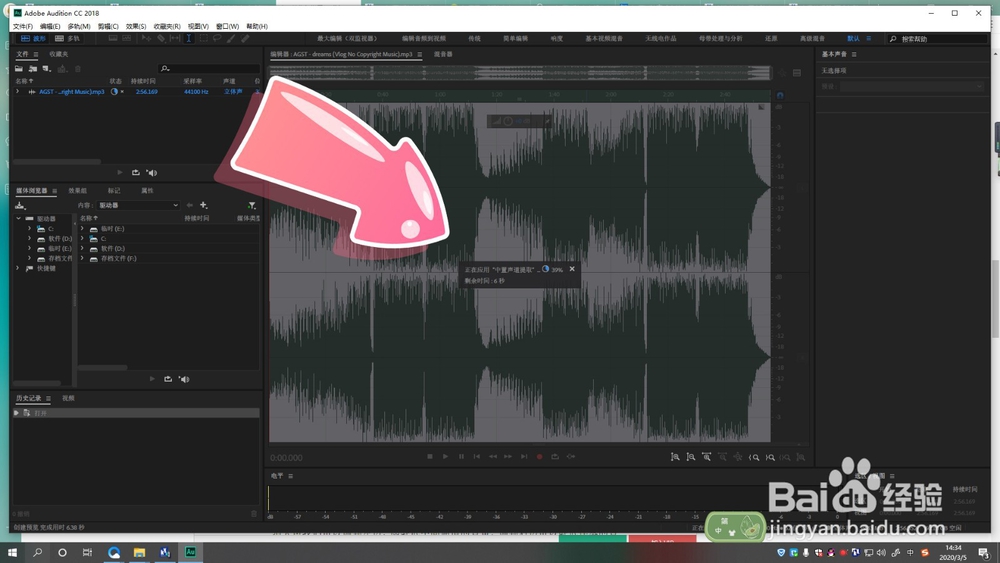
Task: Toggle Loop Playback in Media Browser preview
Action: [x=168, y=379]
